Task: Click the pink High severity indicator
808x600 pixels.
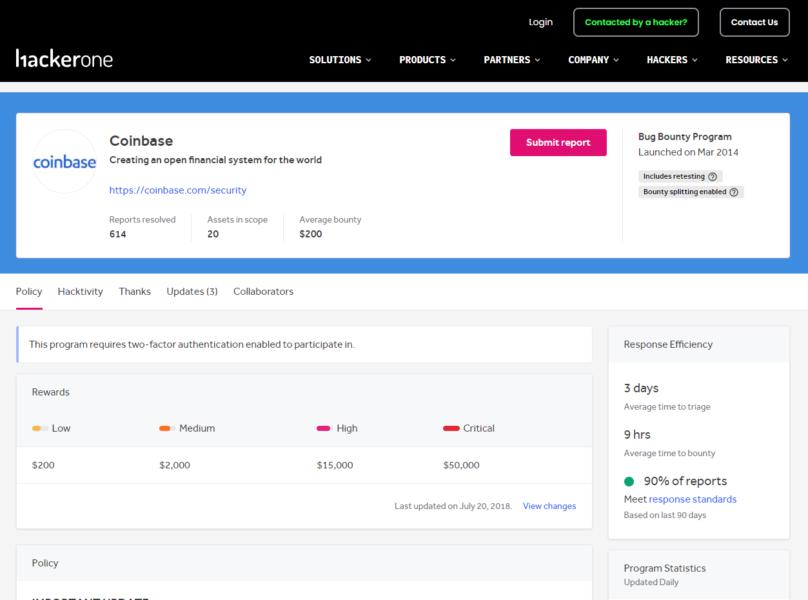Action: (x=323, y=428)
